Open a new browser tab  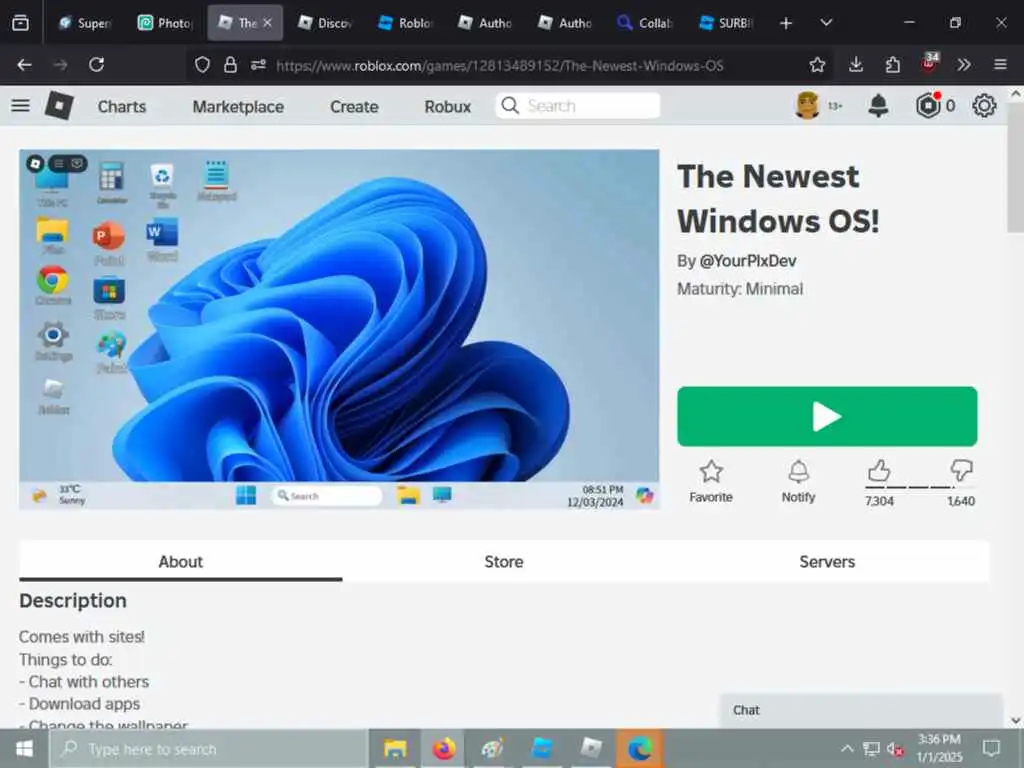[786, 23]
